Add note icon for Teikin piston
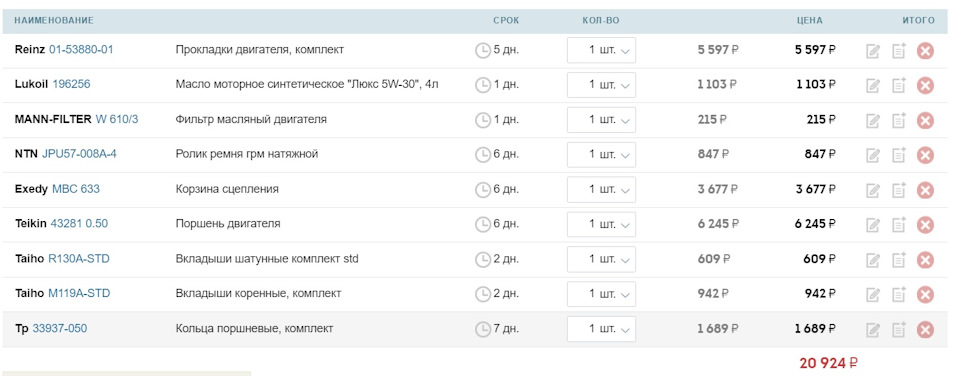 point(898,225)
